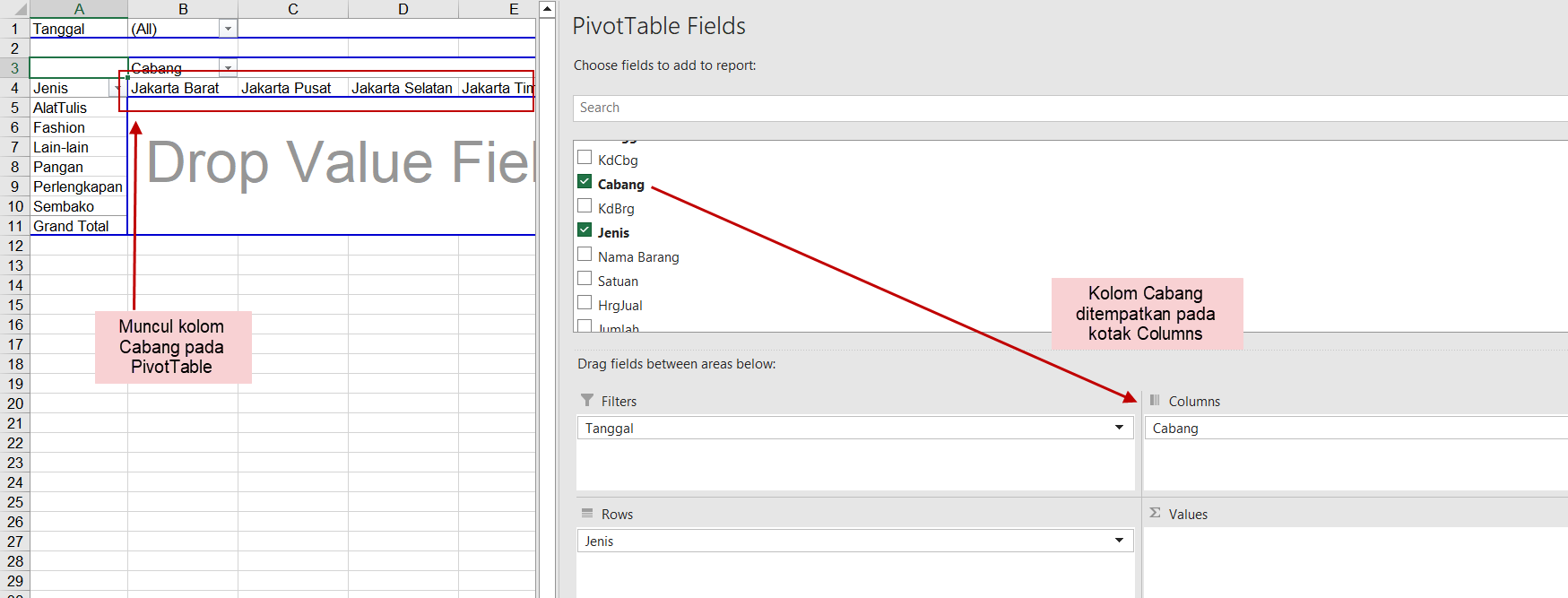Click the scroll up arrow of worksheet
Image resolution: width=1568 pixels, height=598 pixels.
pos(547,9)
